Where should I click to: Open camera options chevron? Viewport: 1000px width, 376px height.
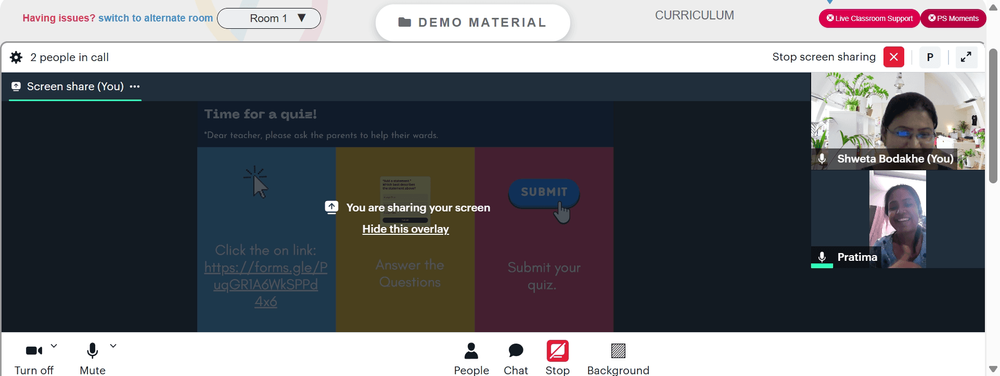point(54,346)
